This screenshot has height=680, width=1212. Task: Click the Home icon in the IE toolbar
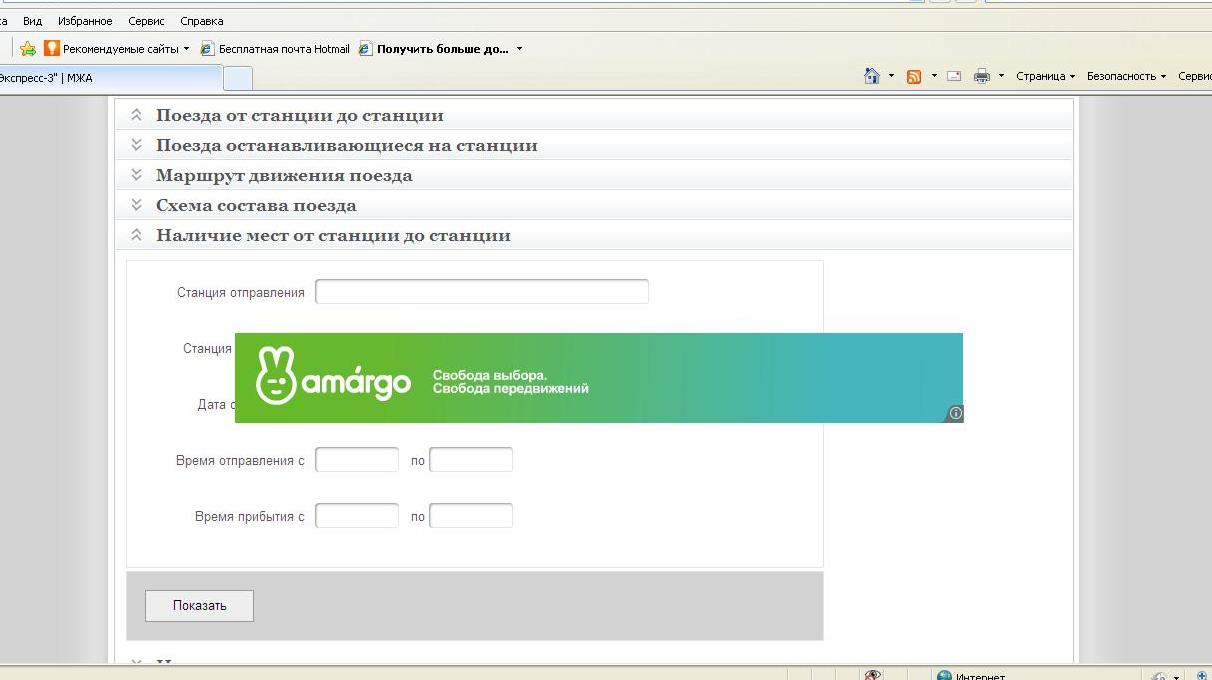pos(872,76)
